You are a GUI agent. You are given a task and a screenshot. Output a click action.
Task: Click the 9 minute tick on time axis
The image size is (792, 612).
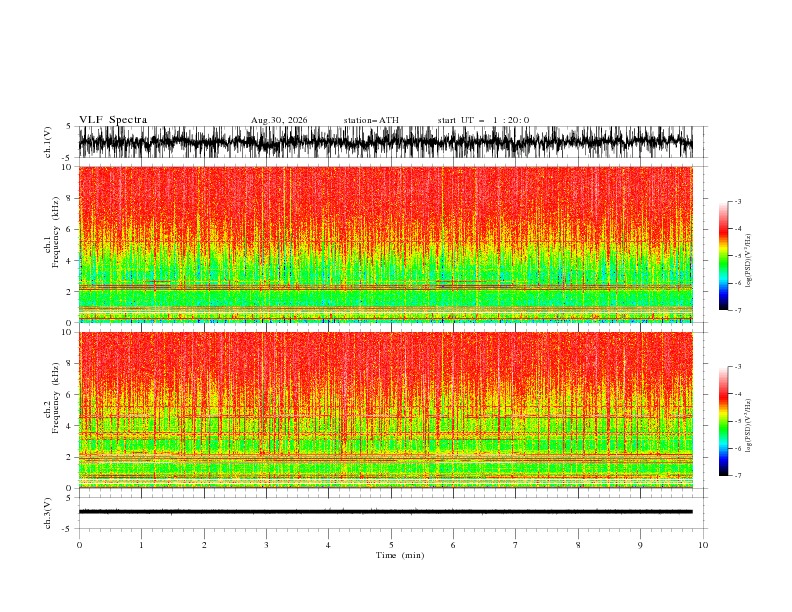click(640, 545)
